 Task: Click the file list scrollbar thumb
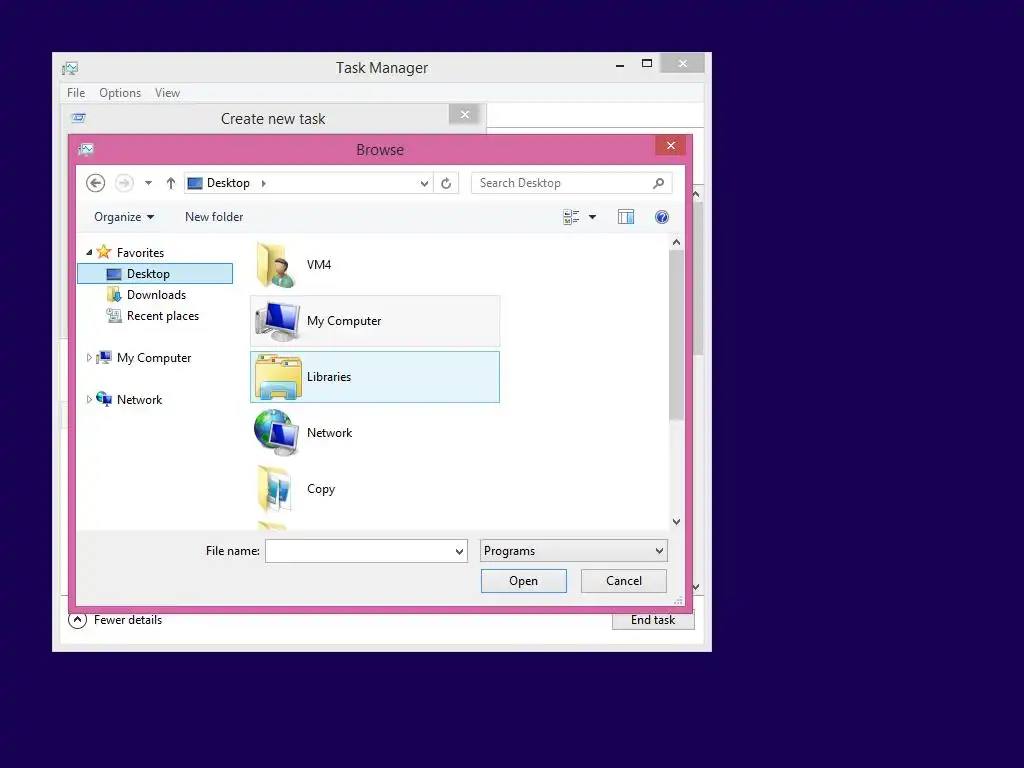click(677, 334)
